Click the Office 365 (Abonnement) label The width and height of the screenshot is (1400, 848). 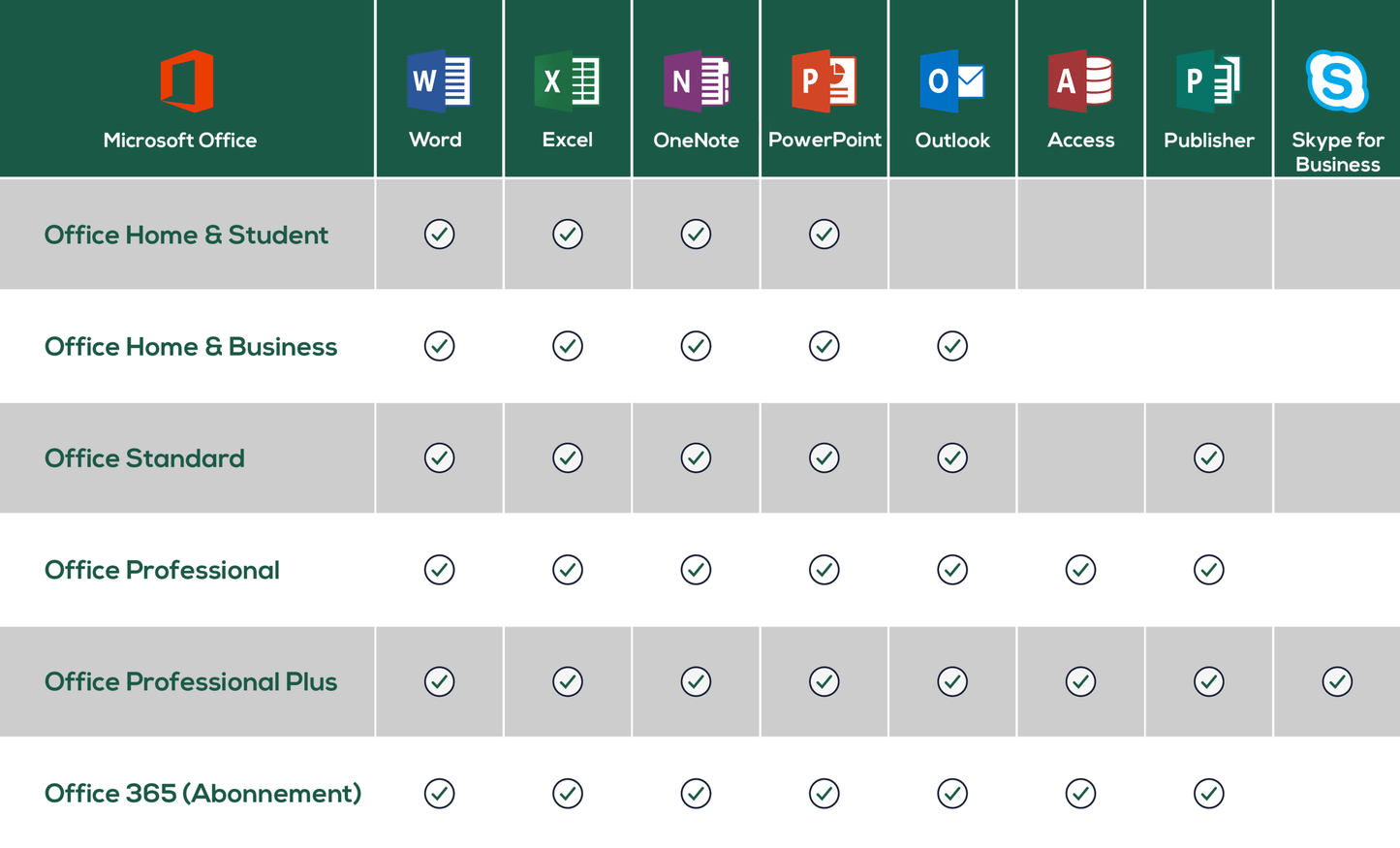[x=202, y=794]
